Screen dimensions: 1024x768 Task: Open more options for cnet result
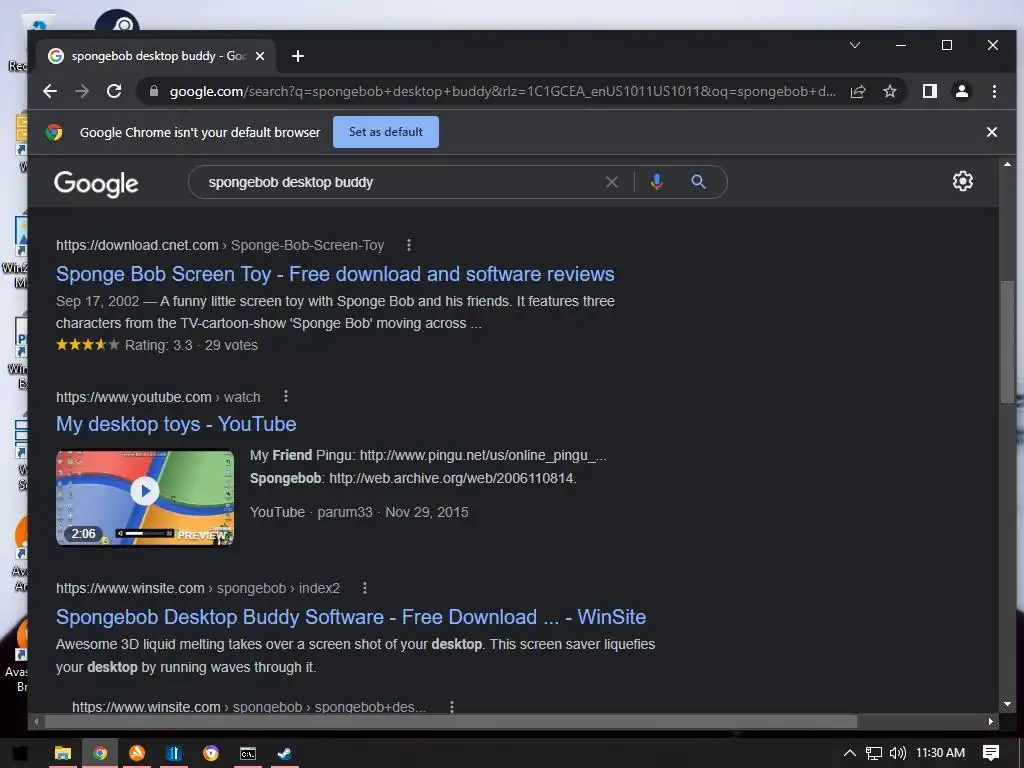click(x=409, y=245)
